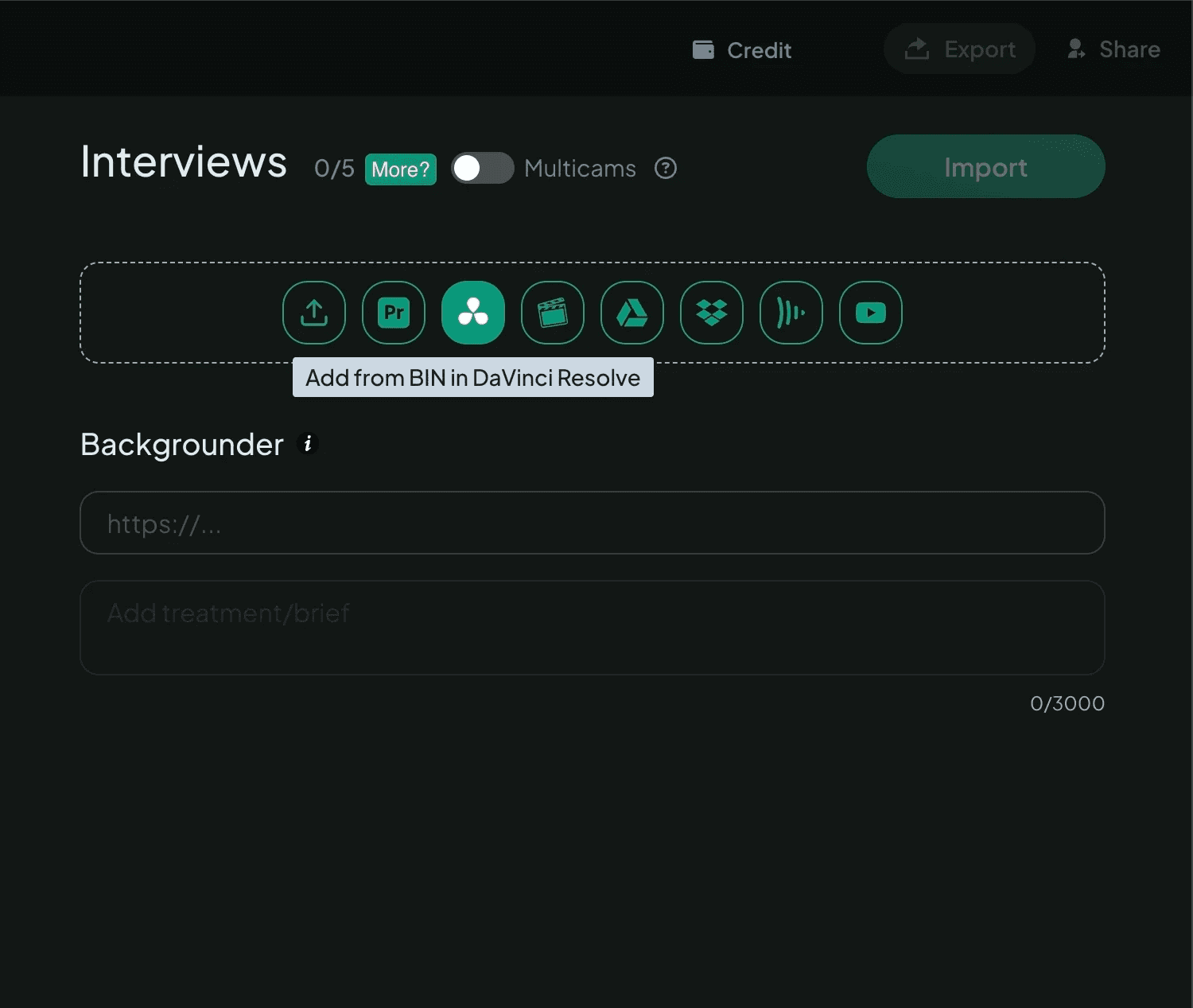Open the Credit wallet icon
The height and width of the screenshot is (1008, 1193).
(703, 49)
